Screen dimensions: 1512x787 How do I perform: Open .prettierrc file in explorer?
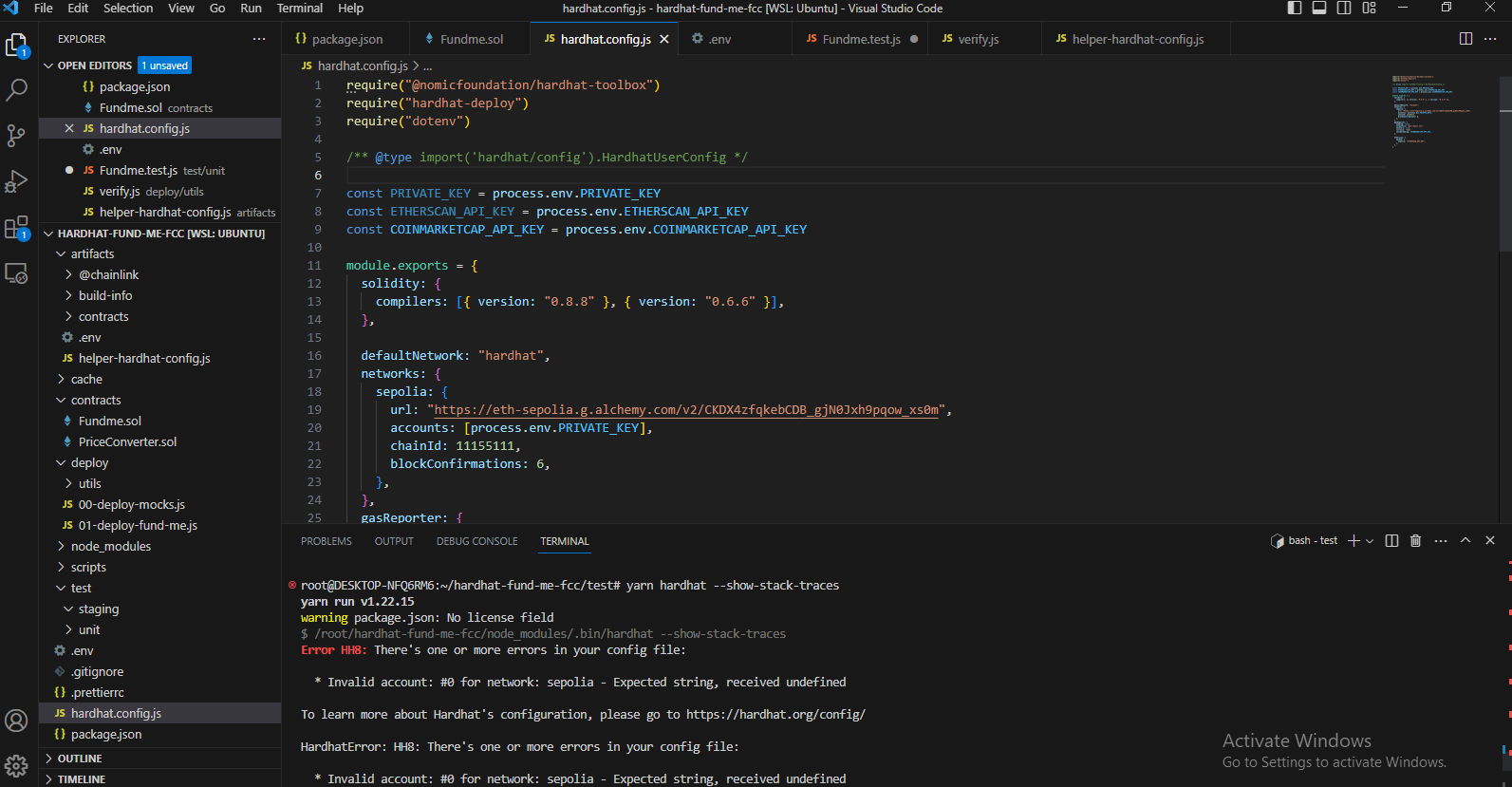(97, 692)
